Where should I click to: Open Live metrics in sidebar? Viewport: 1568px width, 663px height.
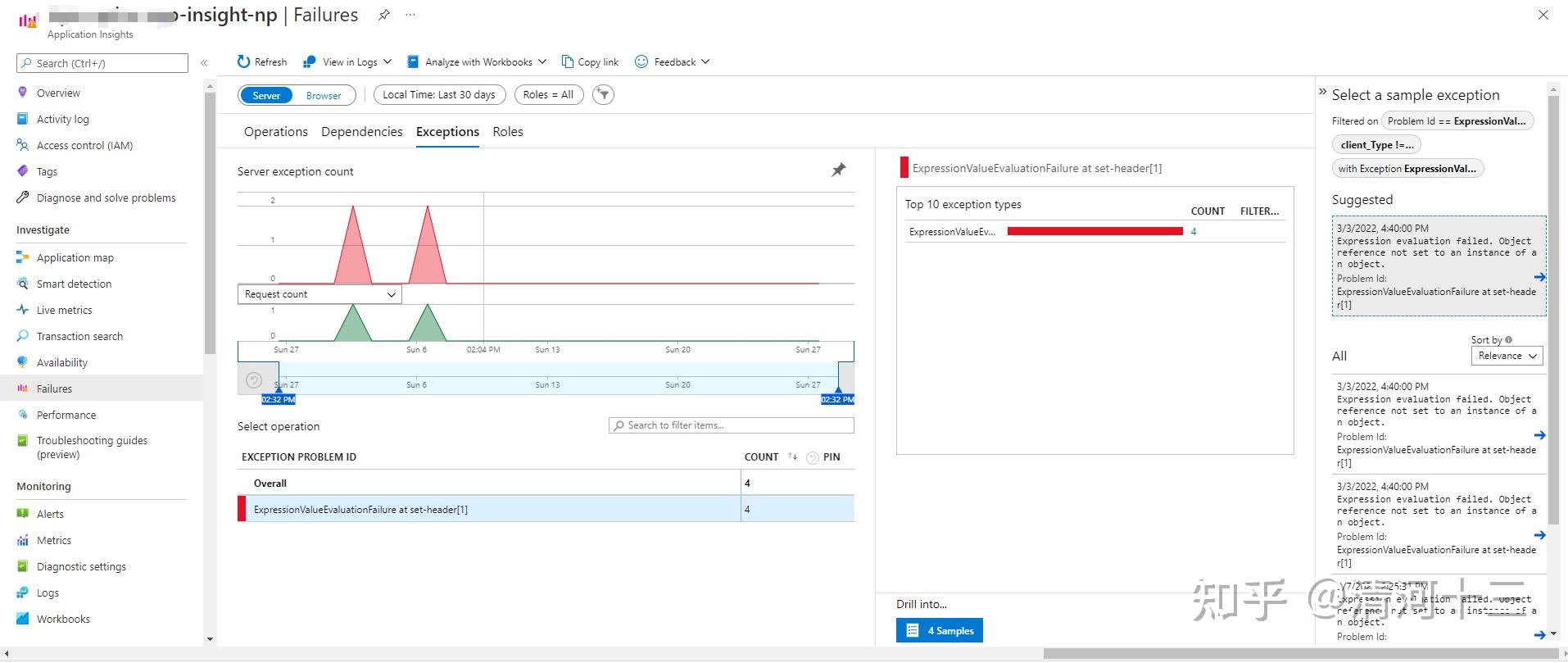[x=64, y=310]
